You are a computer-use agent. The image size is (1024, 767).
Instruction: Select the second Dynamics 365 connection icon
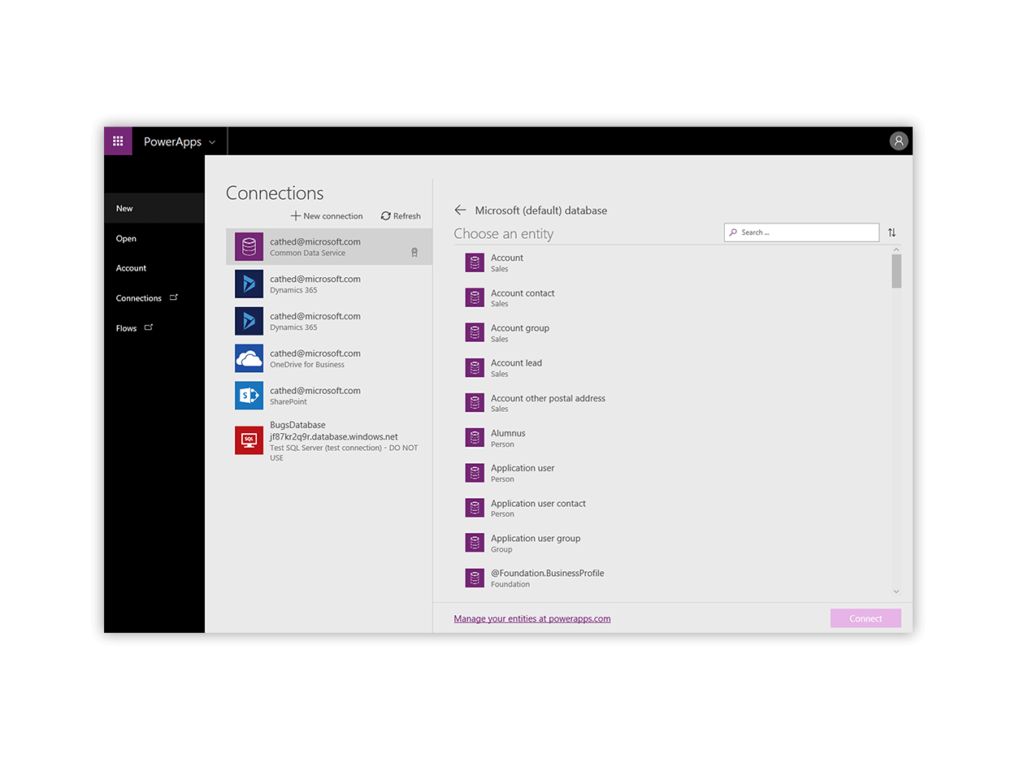[x=249, y=321]
